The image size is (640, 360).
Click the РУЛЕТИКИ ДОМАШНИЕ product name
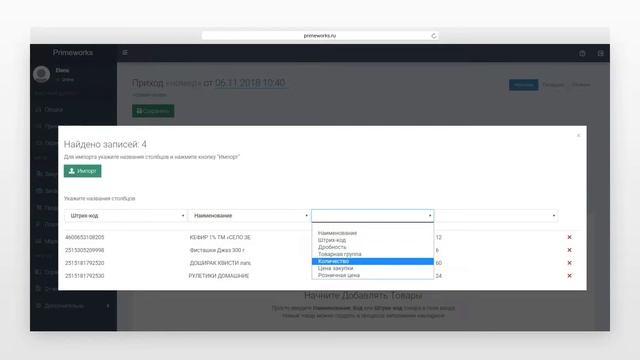pos(219,276)
